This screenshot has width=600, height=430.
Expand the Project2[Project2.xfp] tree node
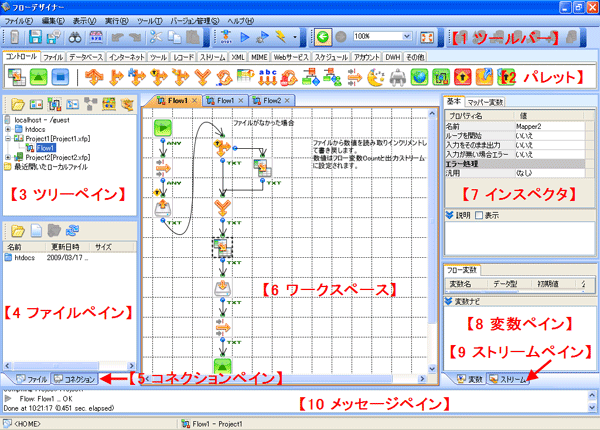[9, 155]
